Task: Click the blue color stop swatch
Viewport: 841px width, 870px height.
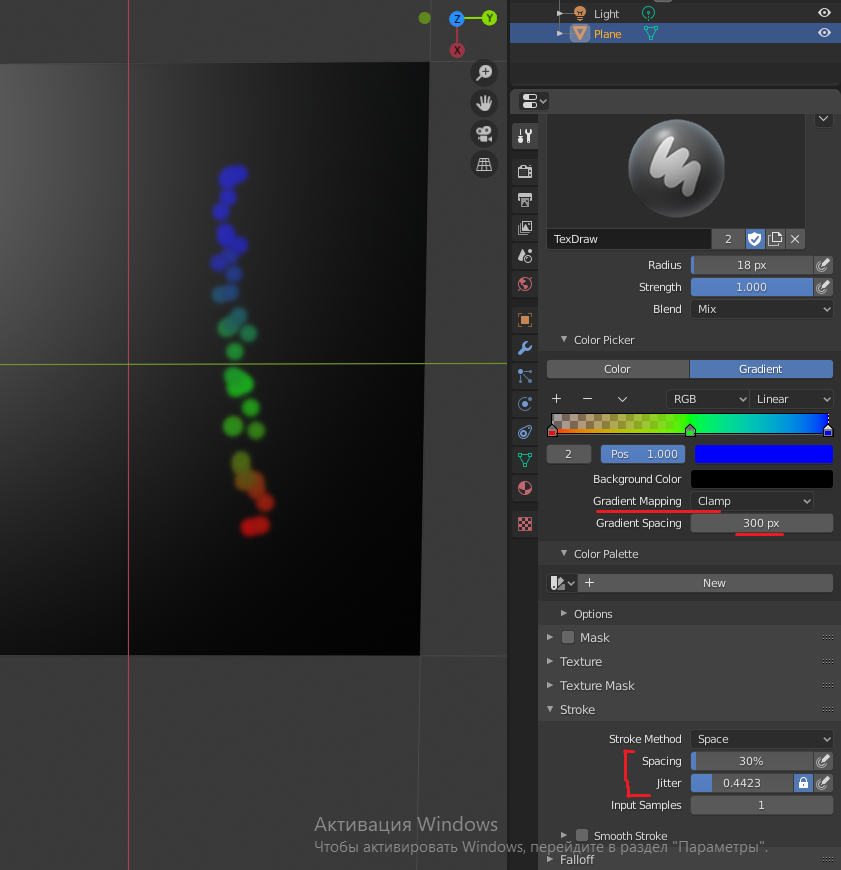Action: coord(764,454)
